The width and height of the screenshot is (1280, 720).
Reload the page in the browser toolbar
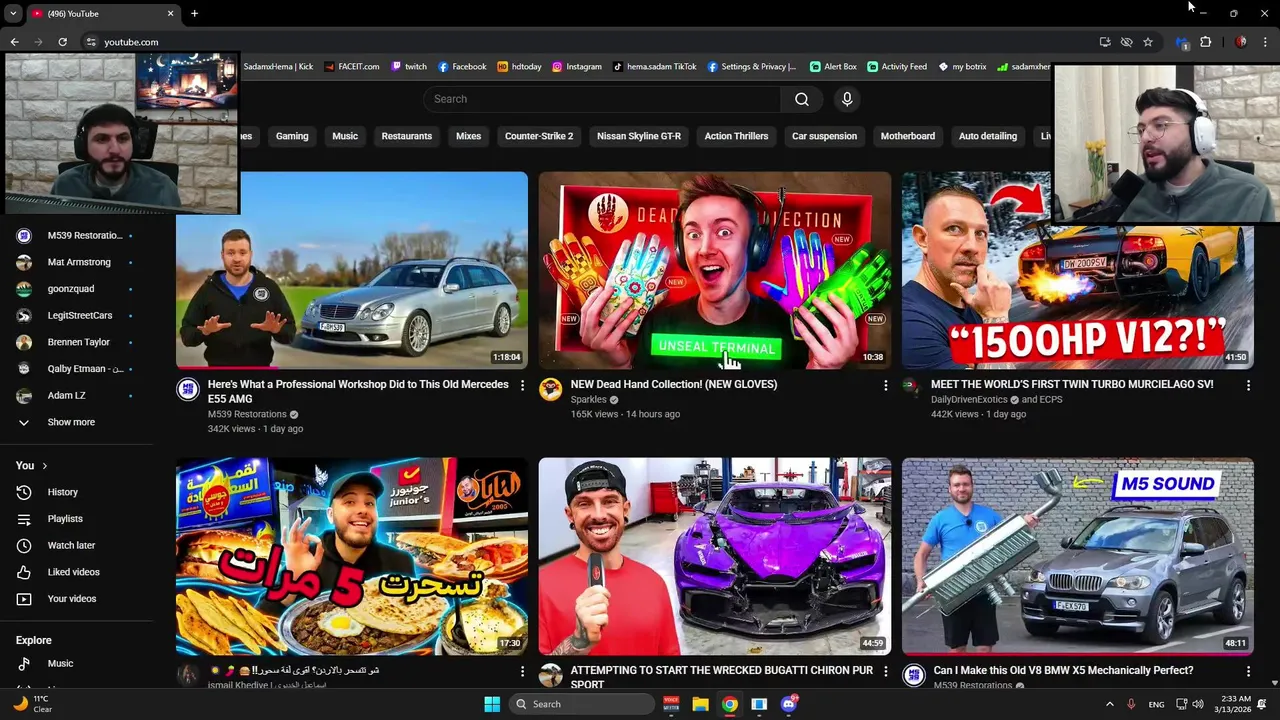click(x=62, y=42)
